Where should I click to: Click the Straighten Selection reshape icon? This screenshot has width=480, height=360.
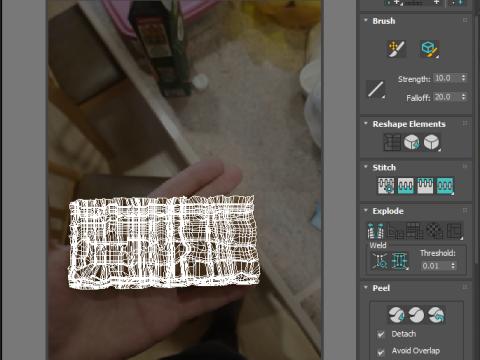(x=392, y=142)
